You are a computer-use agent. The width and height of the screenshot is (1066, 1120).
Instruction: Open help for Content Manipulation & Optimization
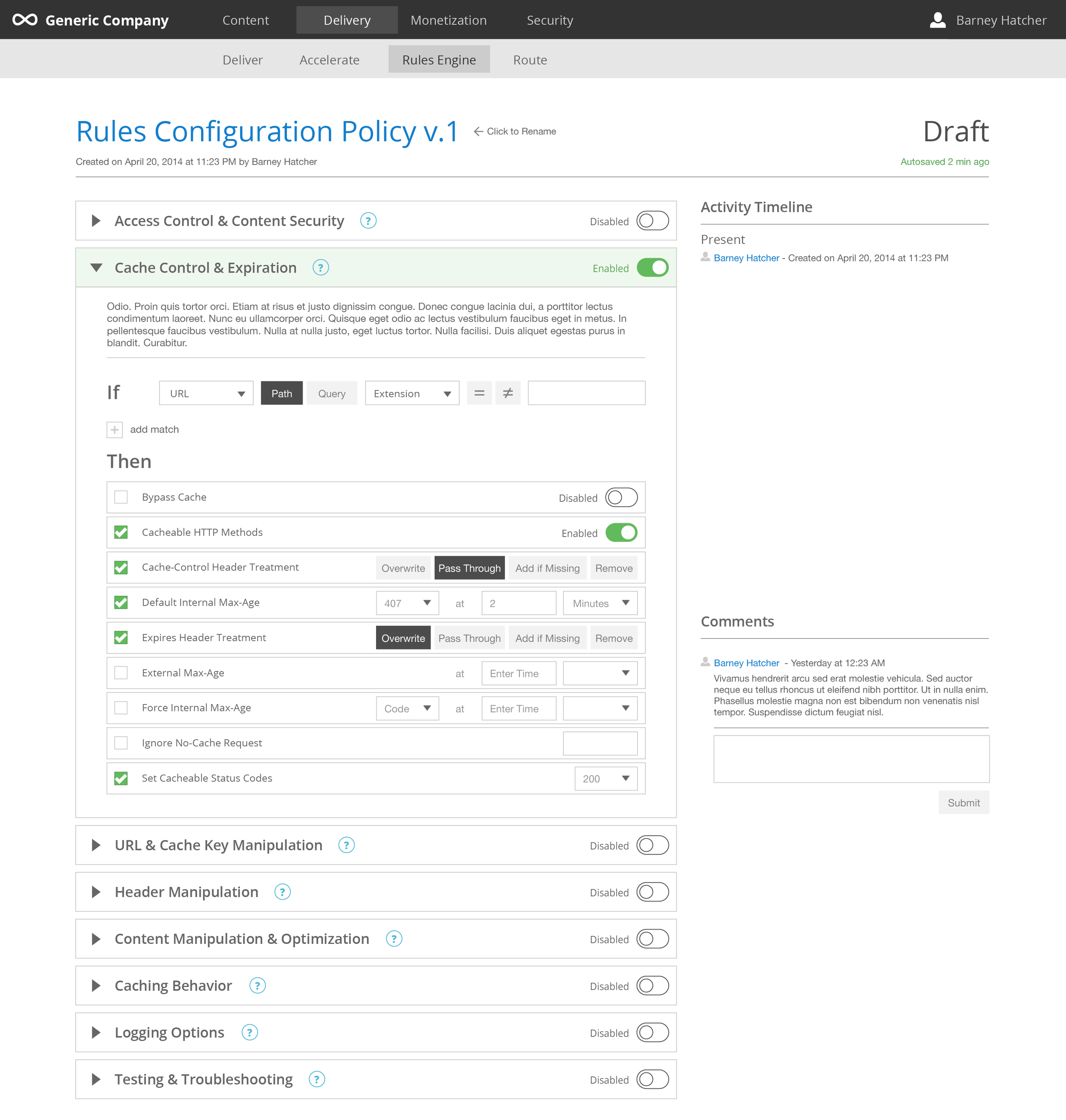(x=394, y=939)
